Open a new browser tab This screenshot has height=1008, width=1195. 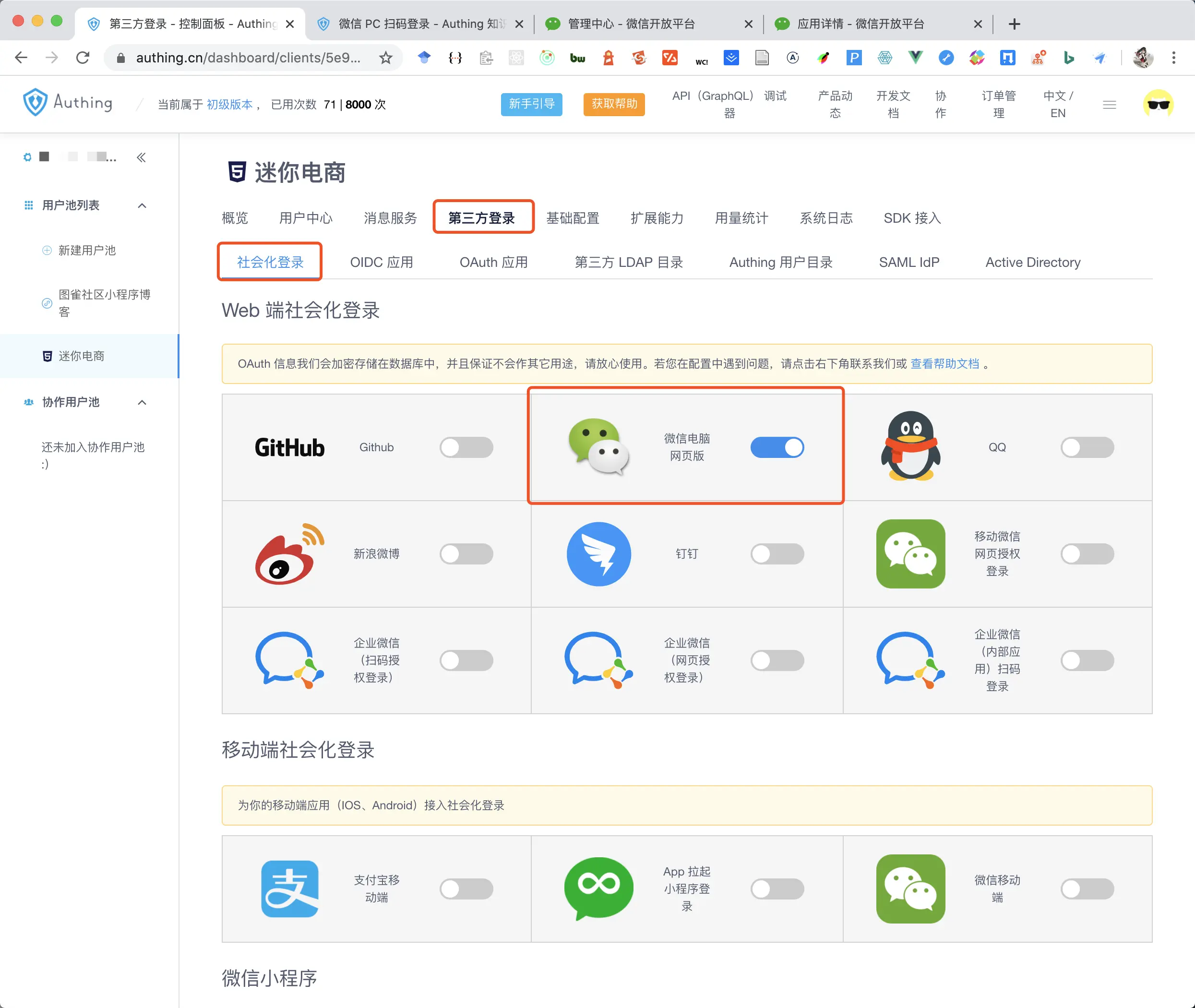coord(1015,24)
